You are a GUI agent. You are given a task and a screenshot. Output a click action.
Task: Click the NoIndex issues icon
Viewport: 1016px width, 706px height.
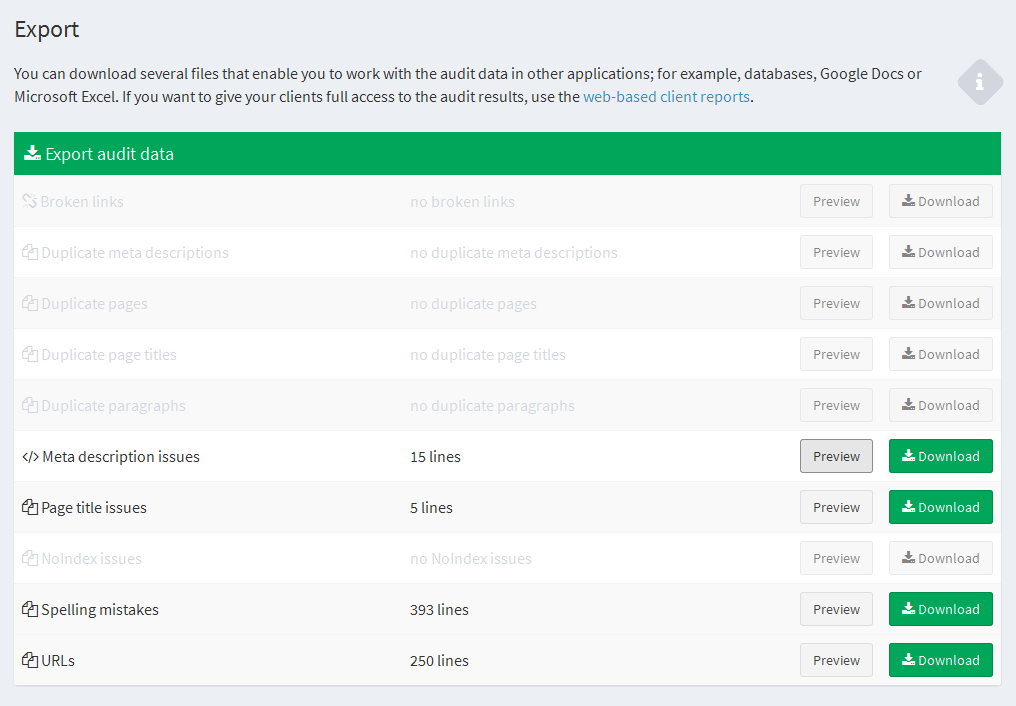tap(28, 558)
